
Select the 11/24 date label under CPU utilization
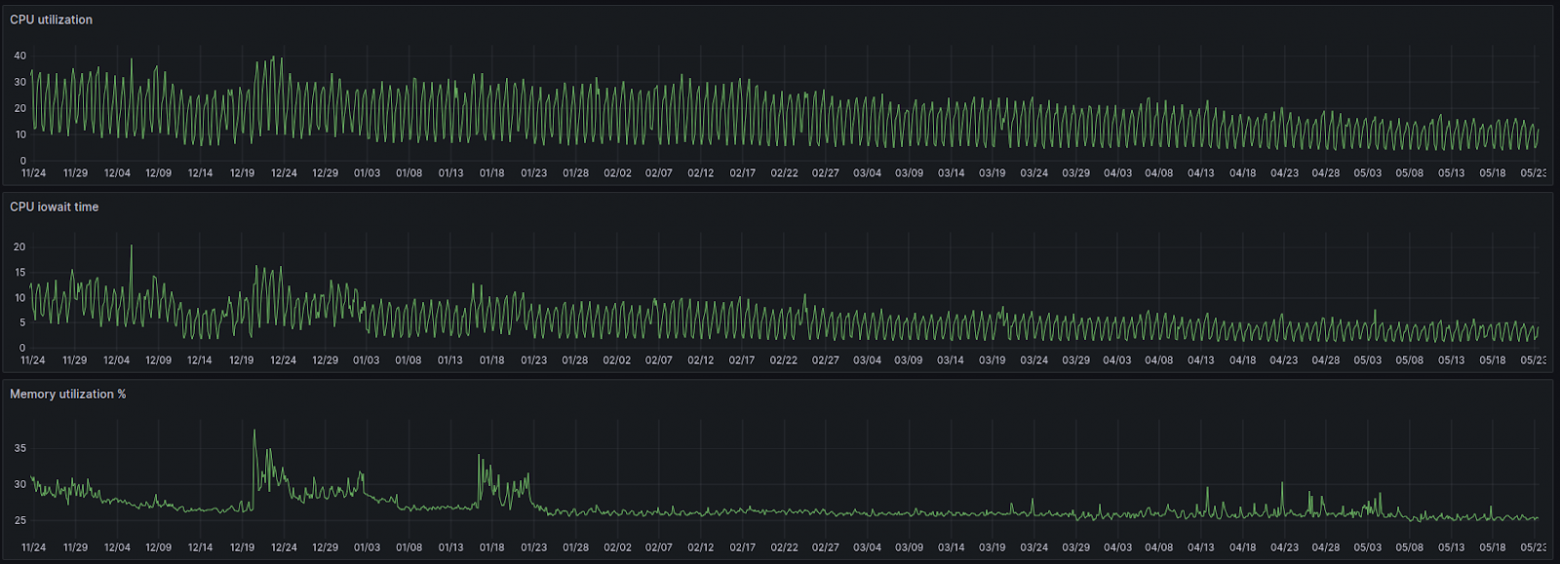coord(33,173)
